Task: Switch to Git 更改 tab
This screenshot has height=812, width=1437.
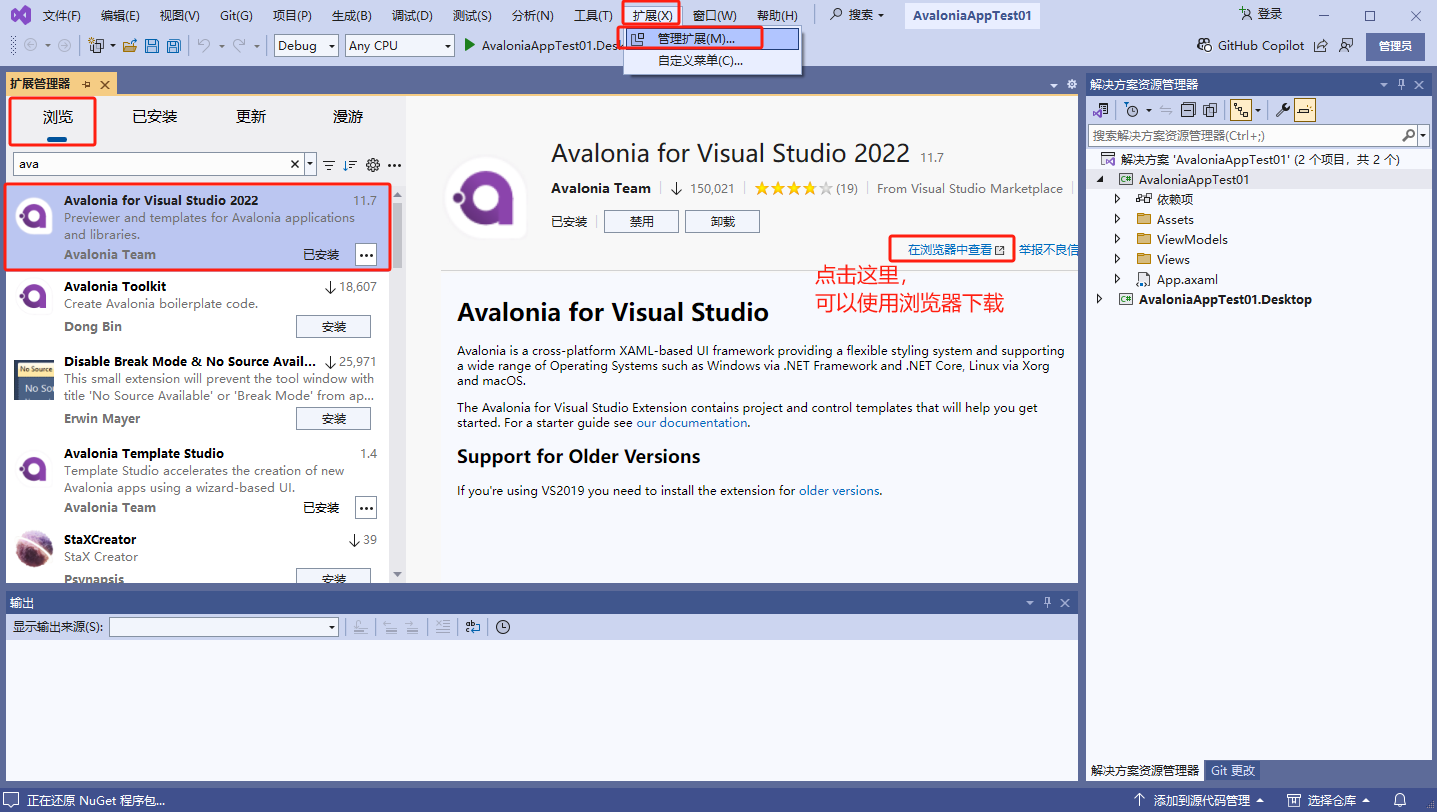Action: [x=1232, y=770]
